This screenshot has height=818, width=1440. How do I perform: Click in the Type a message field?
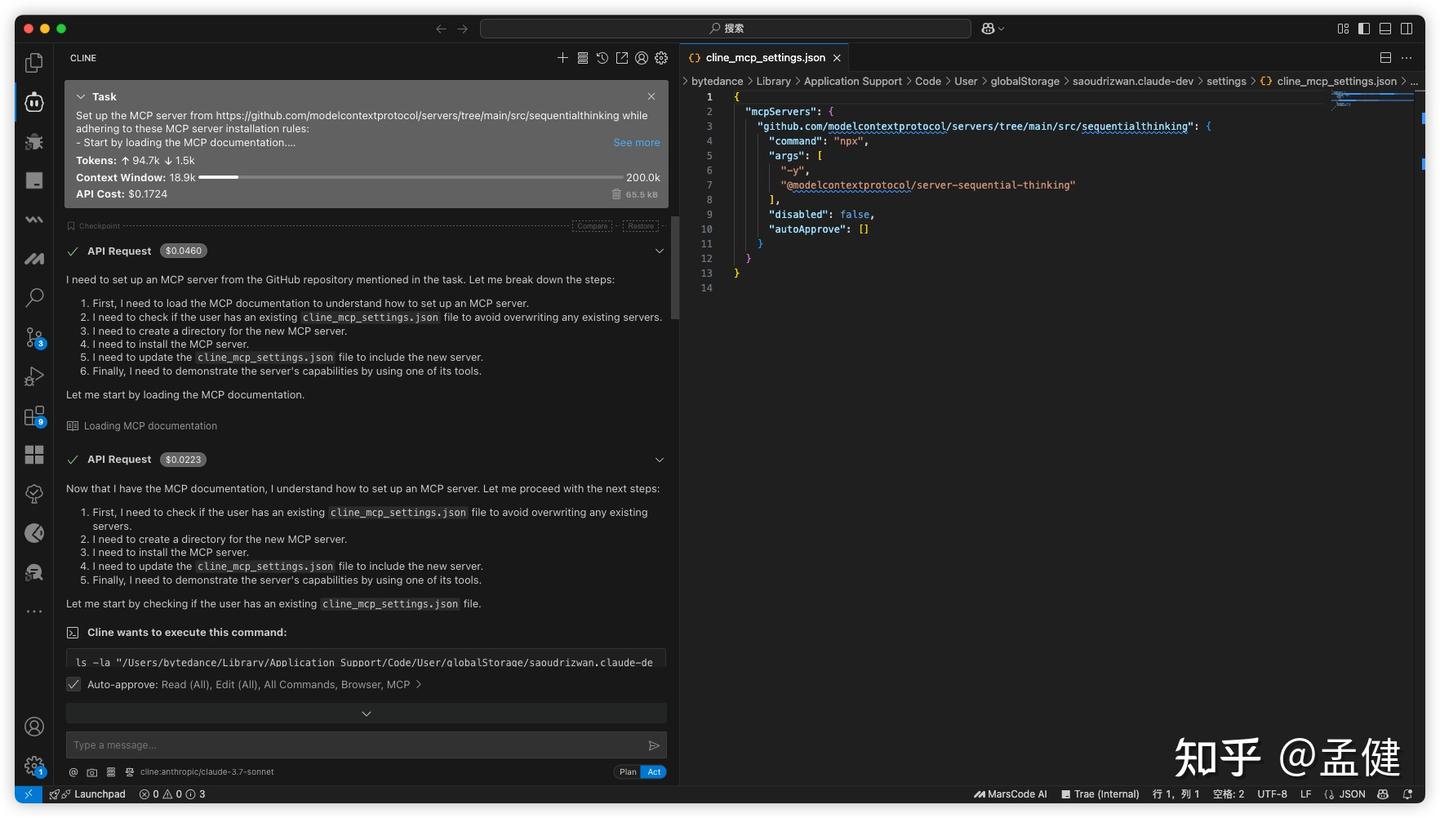tap(350, 745)
